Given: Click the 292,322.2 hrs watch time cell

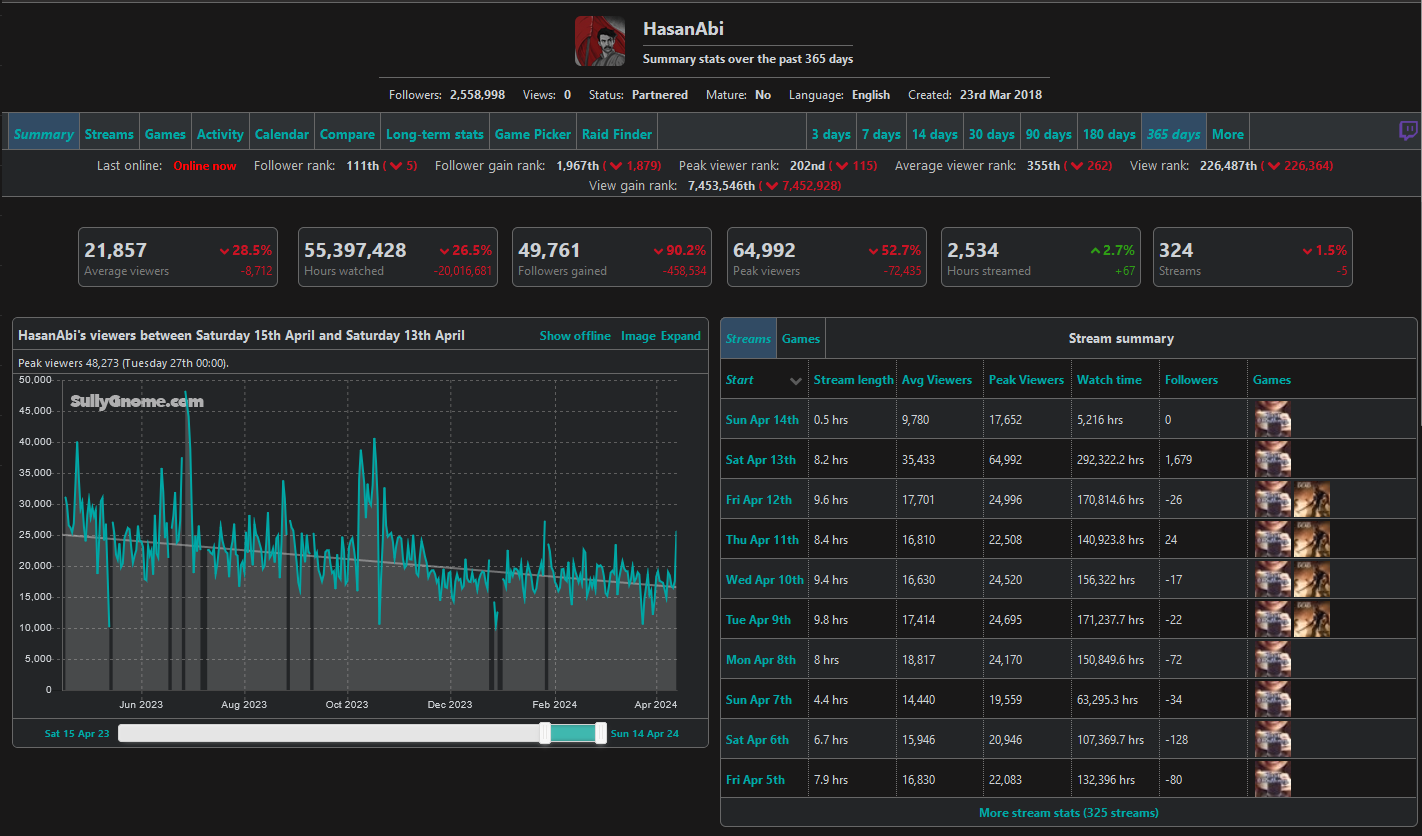Looking at the screenshot, I should [1110, 460].
